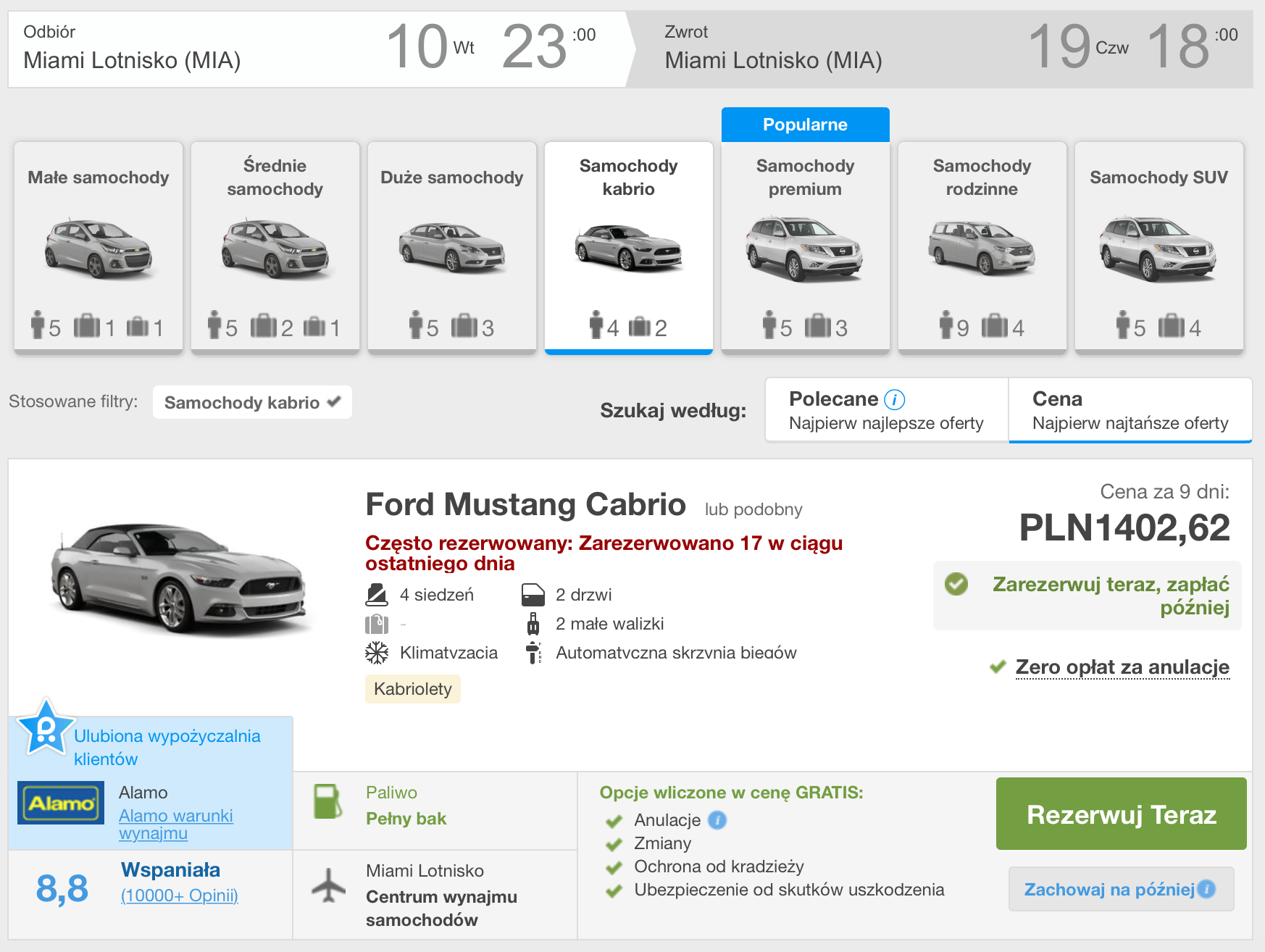Click the passenger icon in Samochody rodzinne card
The height and width of the screenshot is (952, 1265).
[945, 325]
